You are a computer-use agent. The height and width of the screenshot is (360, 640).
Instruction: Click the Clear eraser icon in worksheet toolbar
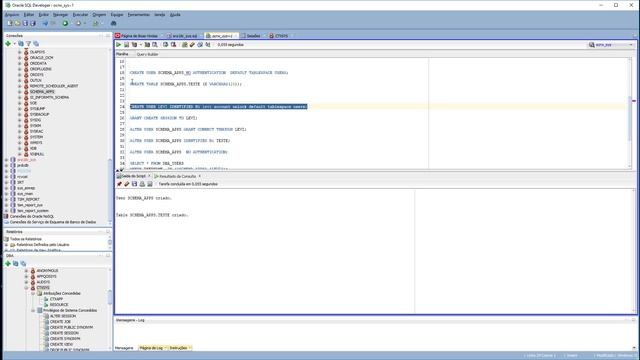pyautogui.click(x=192, y=45)
